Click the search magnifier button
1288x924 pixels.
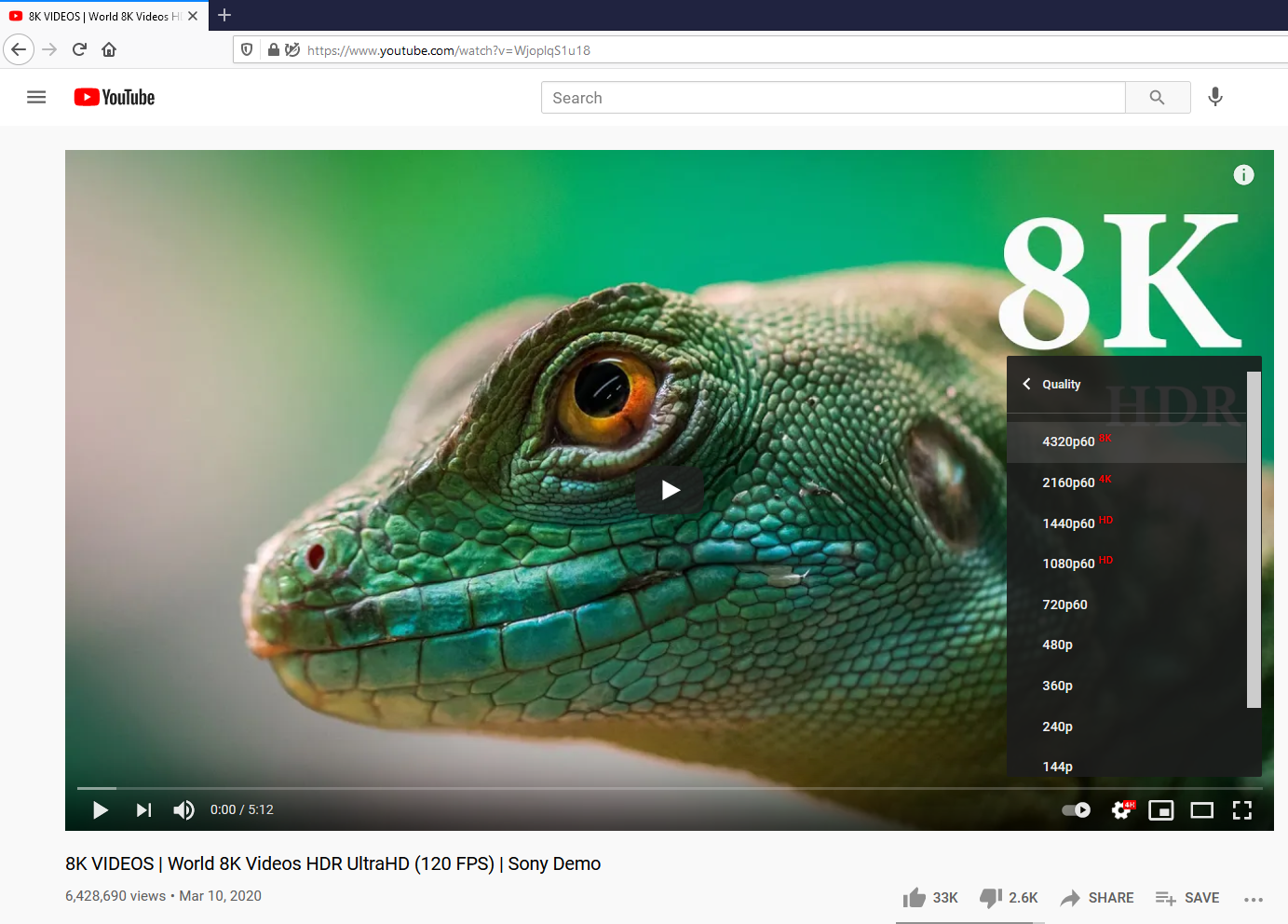pyautogui.click(x=1158, y=98)
